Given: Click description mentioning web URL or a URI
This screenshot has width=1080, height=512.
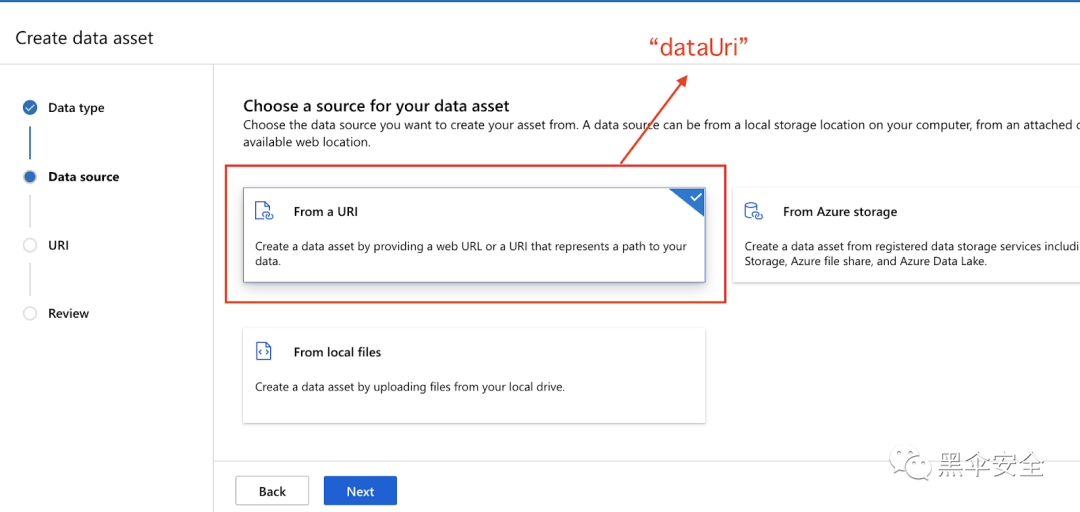Looking at the screenshot, I should pos(470,254).
